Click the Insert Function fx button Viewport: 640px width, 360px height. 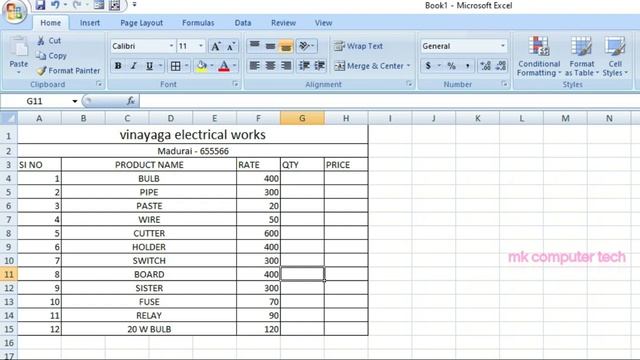coord(131,101)
